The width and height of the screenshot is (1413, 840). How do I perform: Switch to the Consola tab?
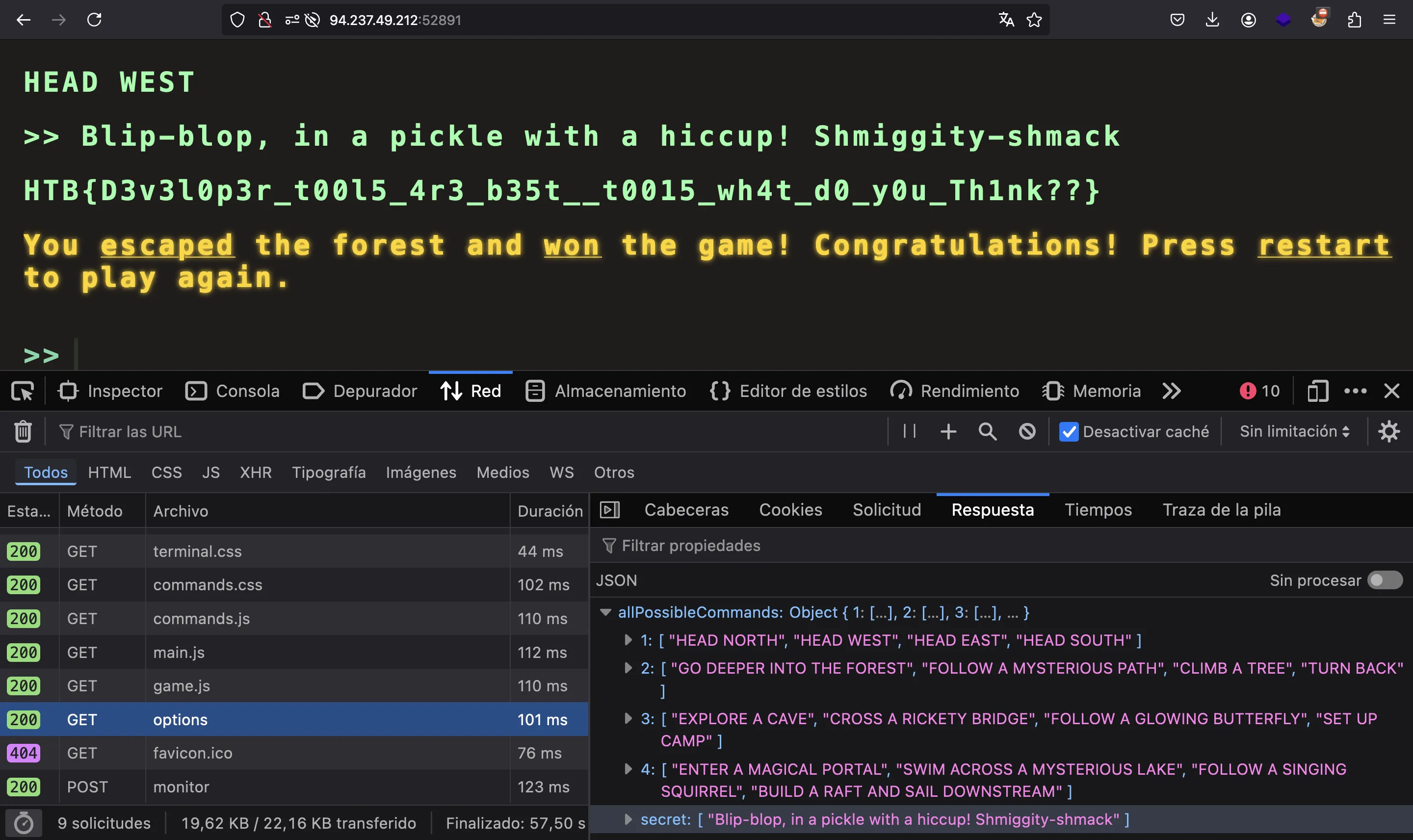click(x=233, y=391)
